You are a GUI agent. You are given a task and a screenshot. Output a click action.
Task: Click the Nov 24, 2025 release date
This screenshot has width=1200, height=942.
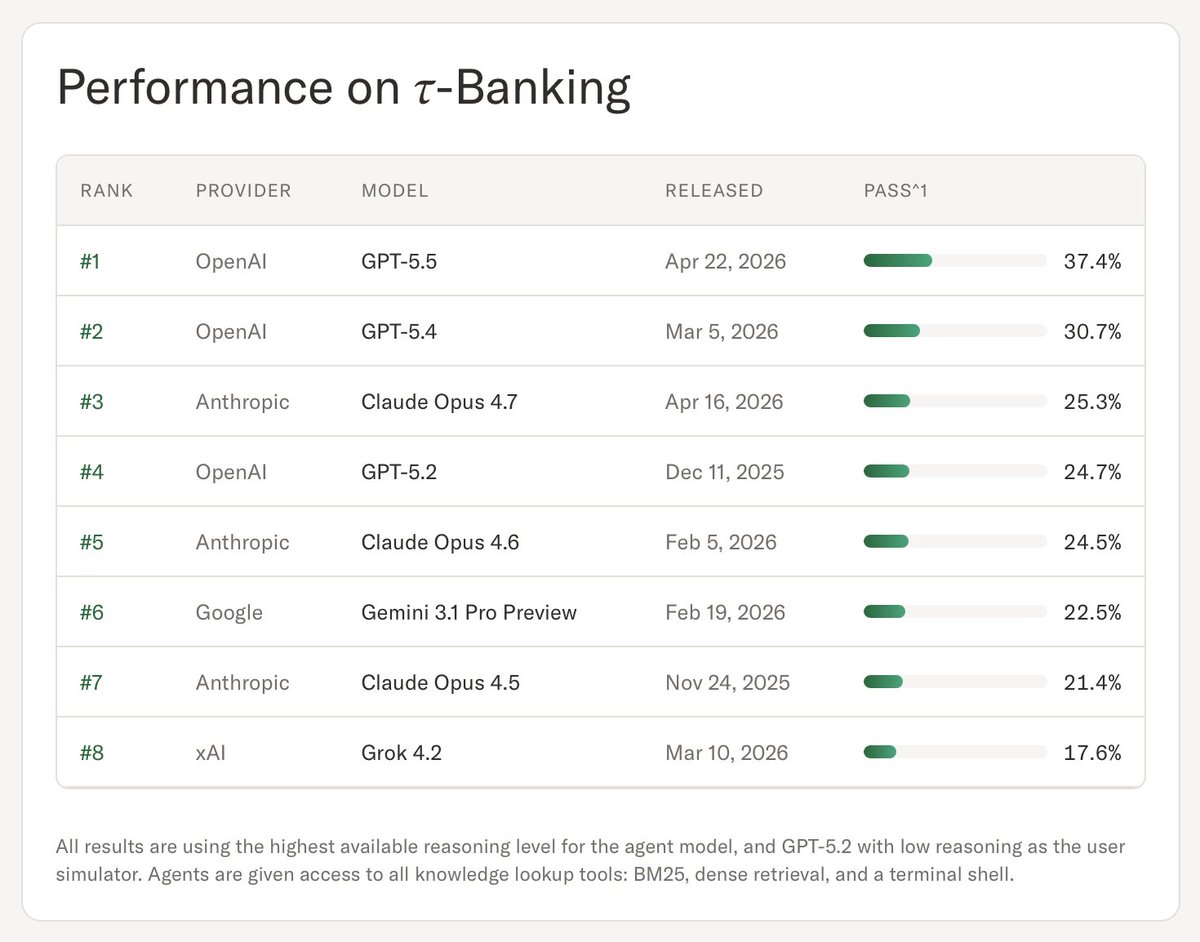coord(727,682)
